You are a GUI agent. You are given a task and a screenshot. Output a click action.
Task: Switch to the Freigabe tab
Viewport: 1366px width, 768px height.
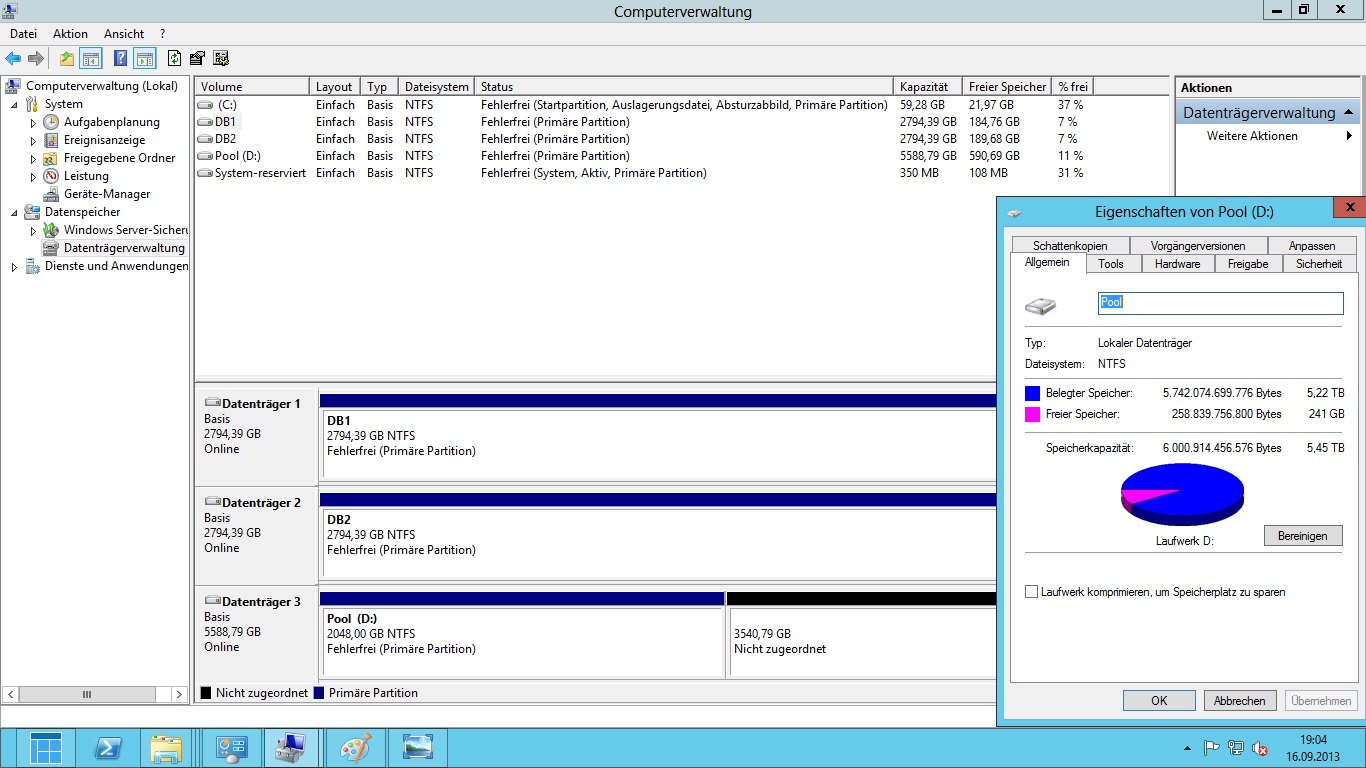click(x=1248, y=264)
